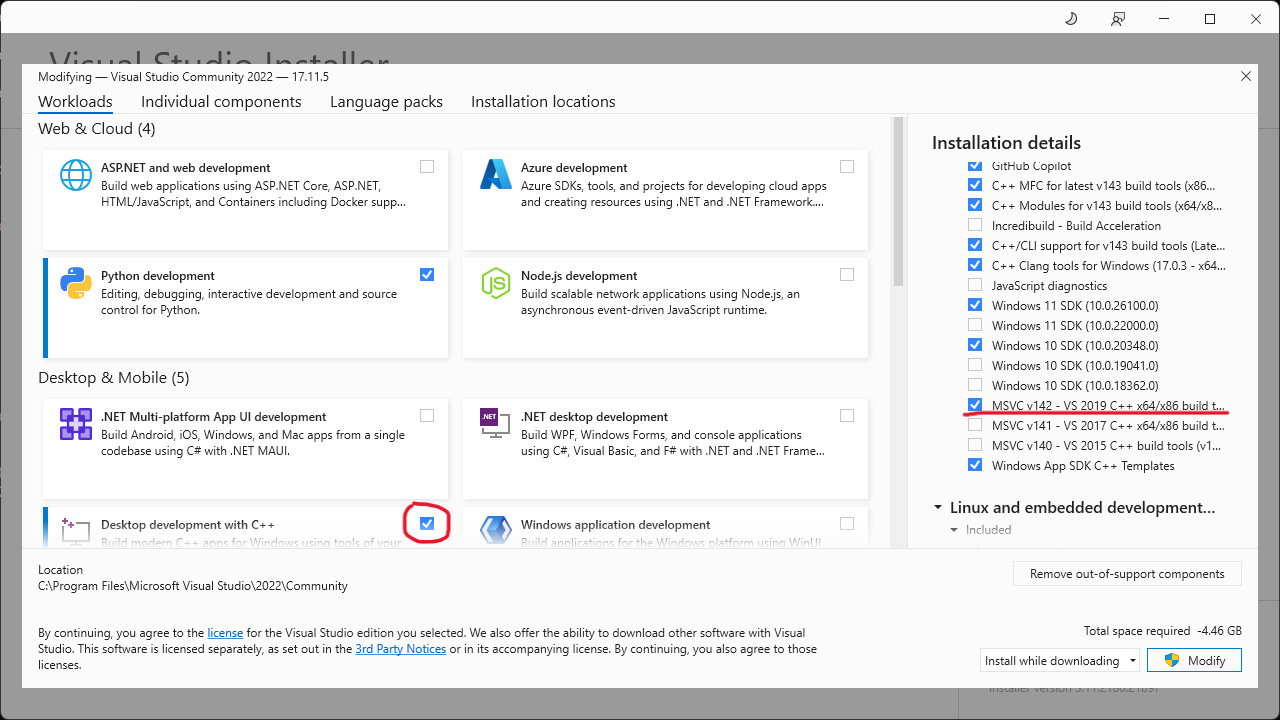Click the Node.js hexagon workload icon
This screenshot has width=1280, height=720.
pos(496,283)
